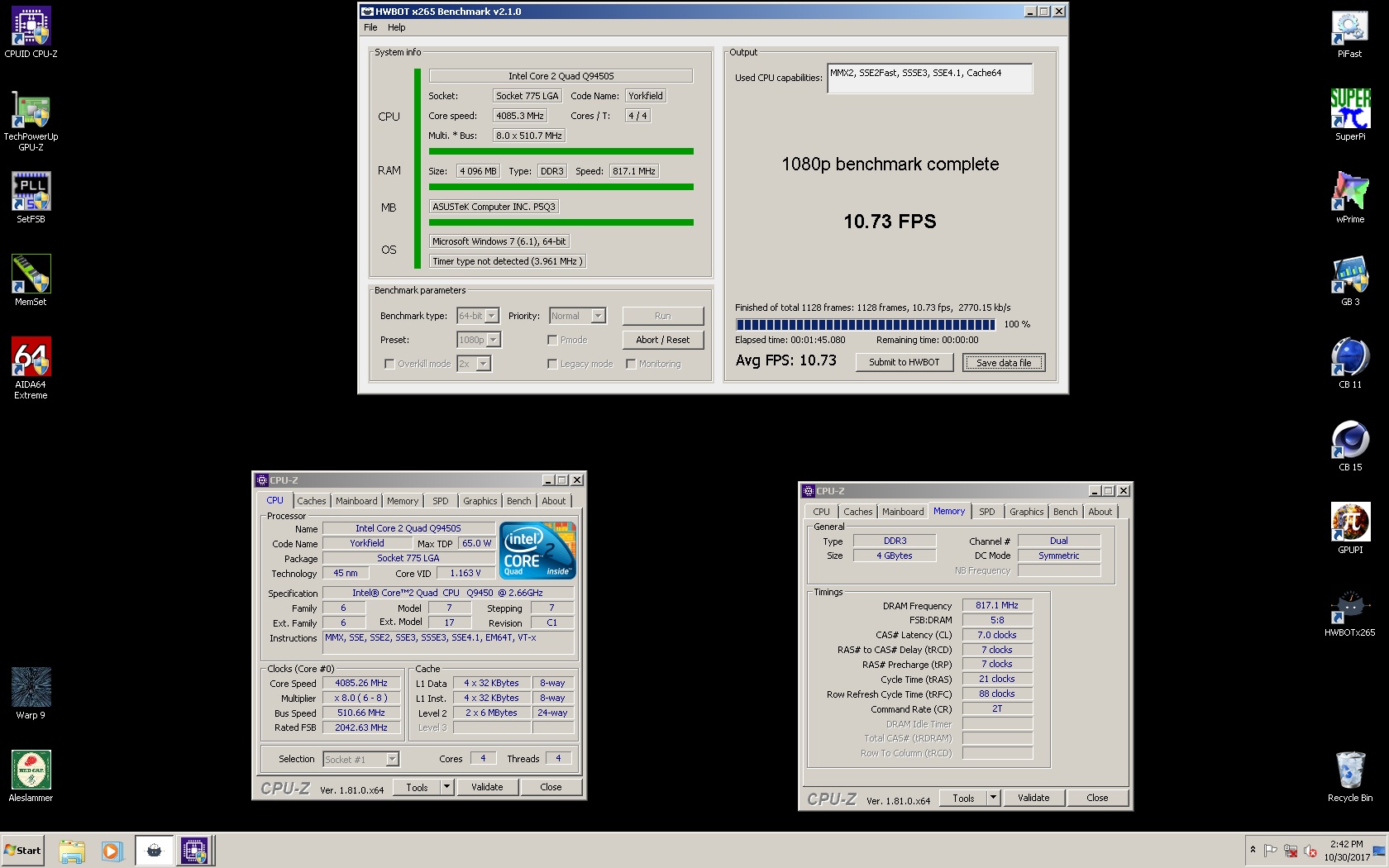
Task: Launch CB 15 Cinebench shortcut
Action: click(x=1350, y=446)
